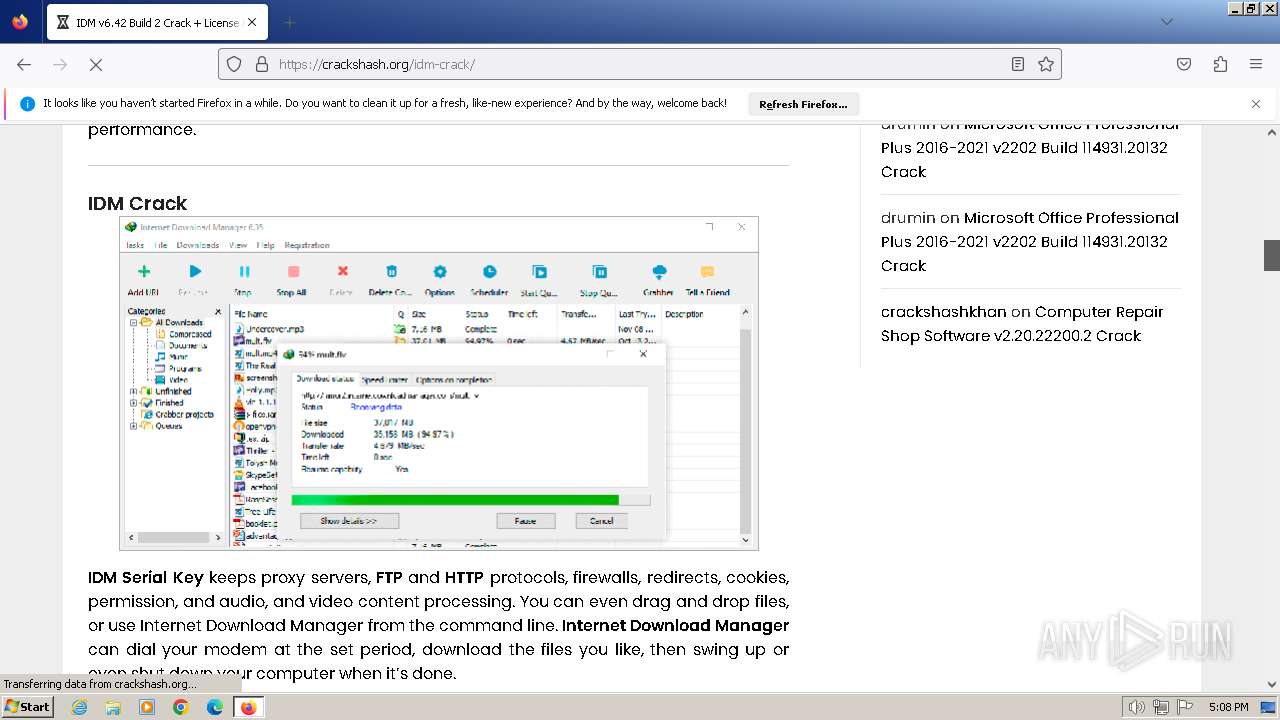Image resolution: width=1280 pixels, height=720 pixels.
Task: Open media player taskbar icon
Action: [147, 707]
